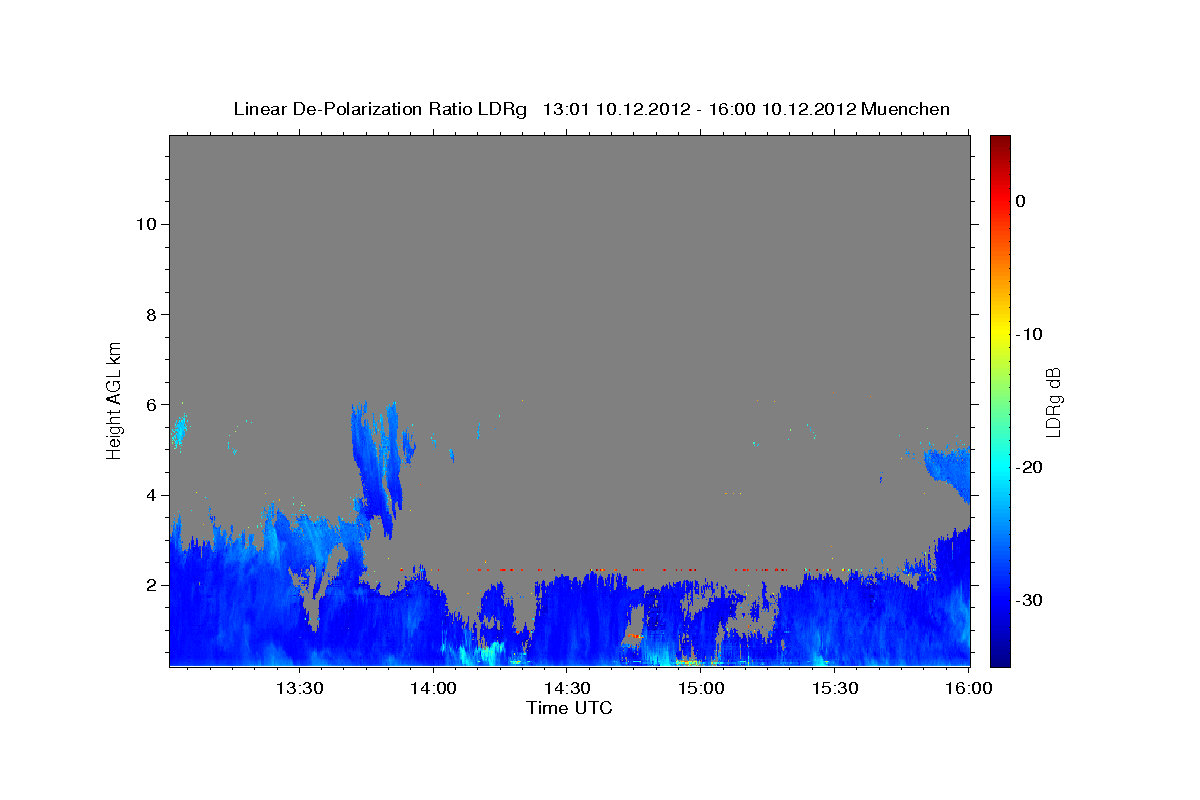Click the '14:30' time tick label

point(567,688)
